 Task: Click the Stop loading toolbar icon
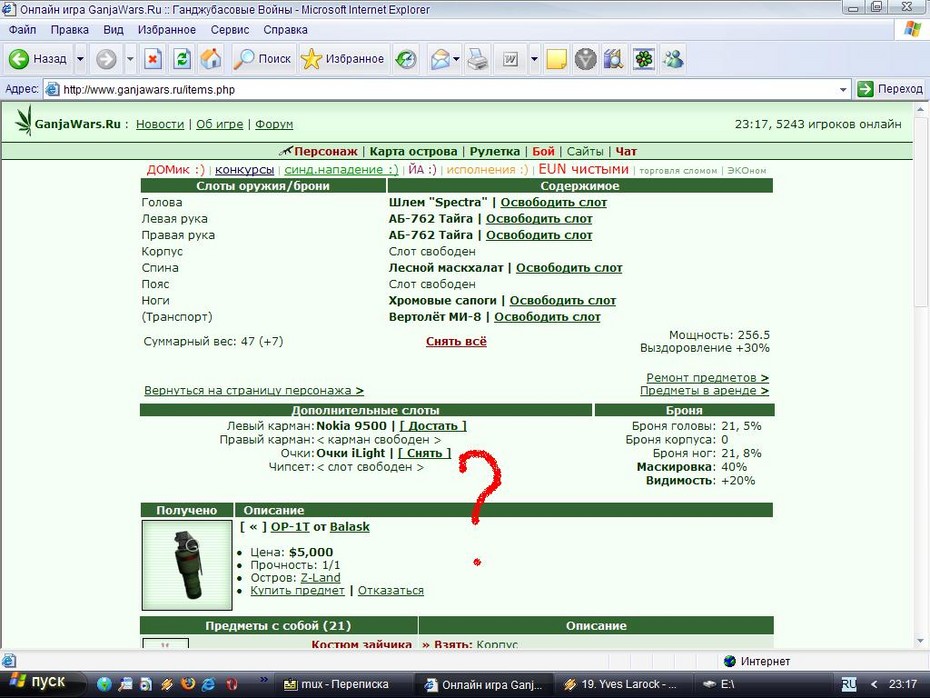pos(153,59)
